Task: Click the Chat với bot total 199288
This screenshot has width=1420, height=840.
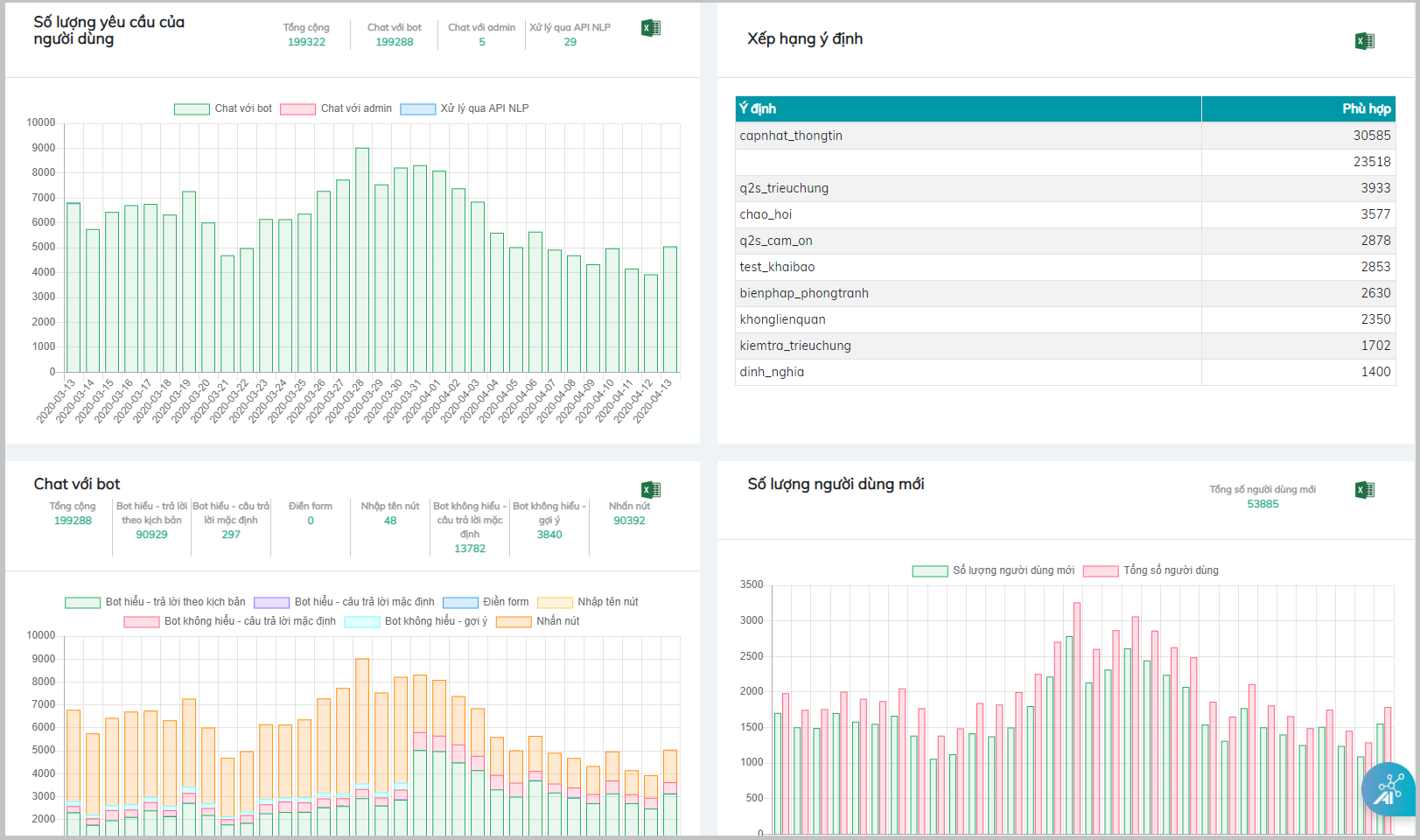Action: pyautogui.click(x=73, y=521)
